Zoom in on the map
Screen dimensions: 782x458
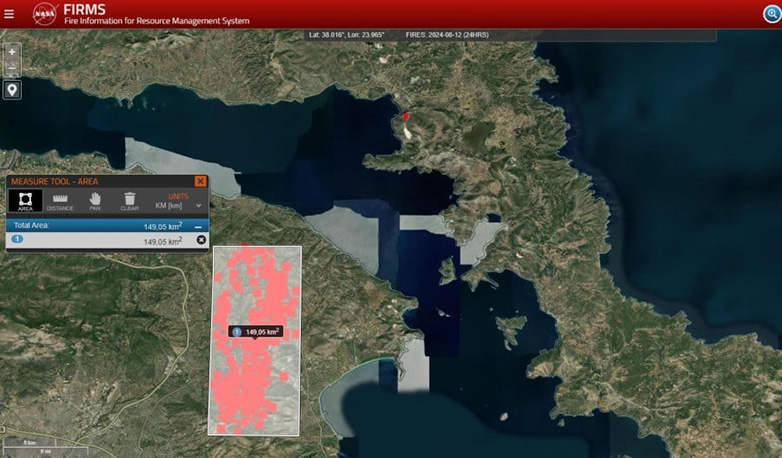pos(12,51)
